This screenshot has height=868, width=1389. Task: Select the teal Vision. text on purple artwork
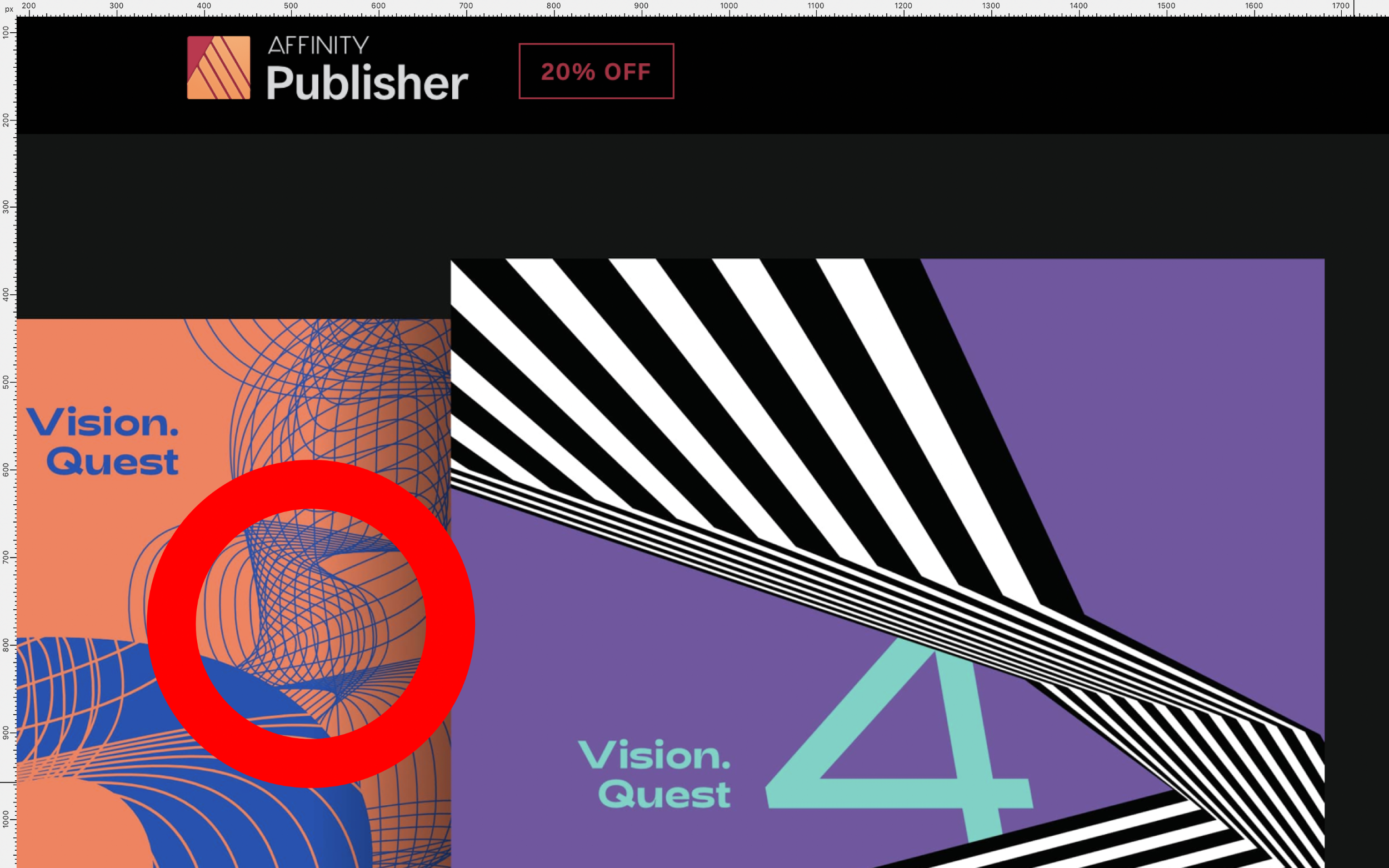[654, 754]
